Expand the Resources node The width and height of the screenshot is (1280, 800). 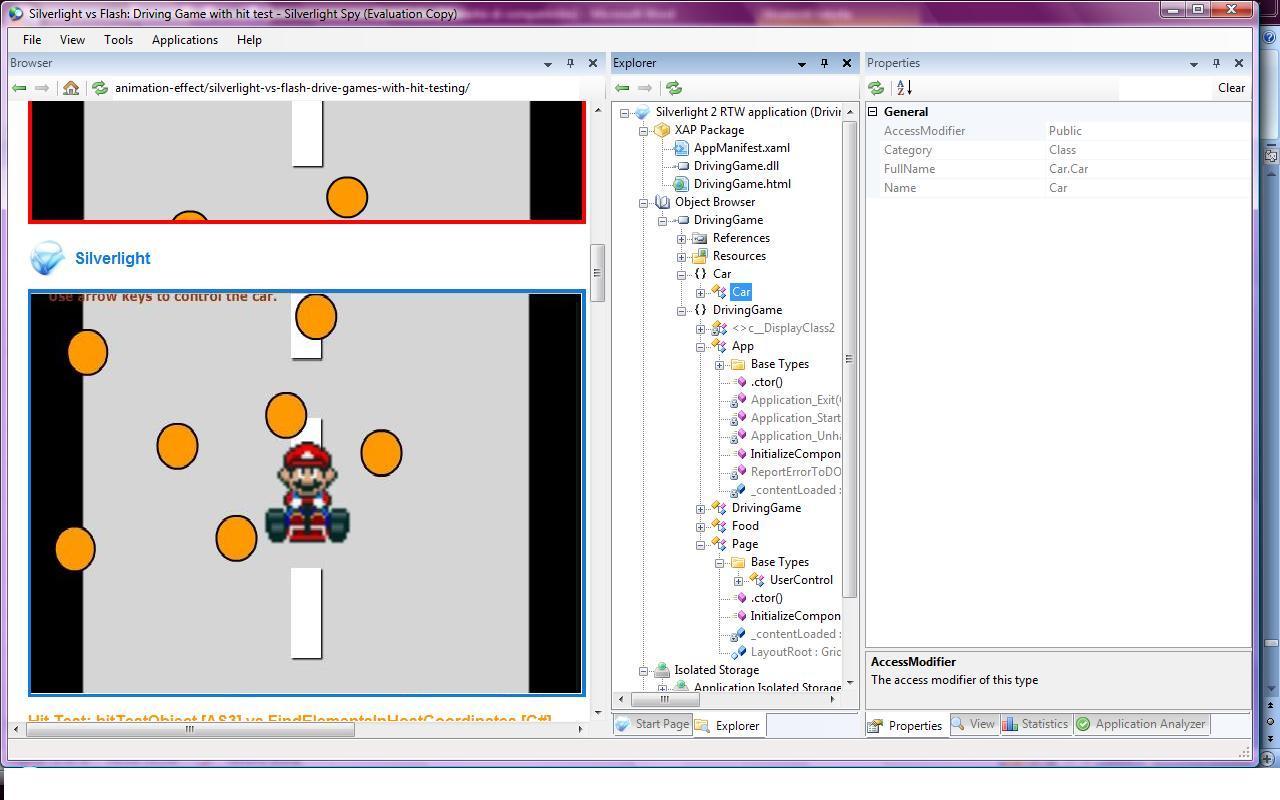tap(682, 256)
